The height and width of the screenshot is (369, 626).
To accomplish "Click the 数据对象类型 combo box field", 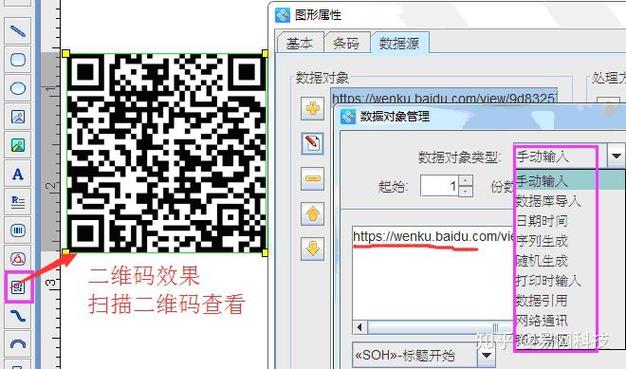I will click(560, 156).
